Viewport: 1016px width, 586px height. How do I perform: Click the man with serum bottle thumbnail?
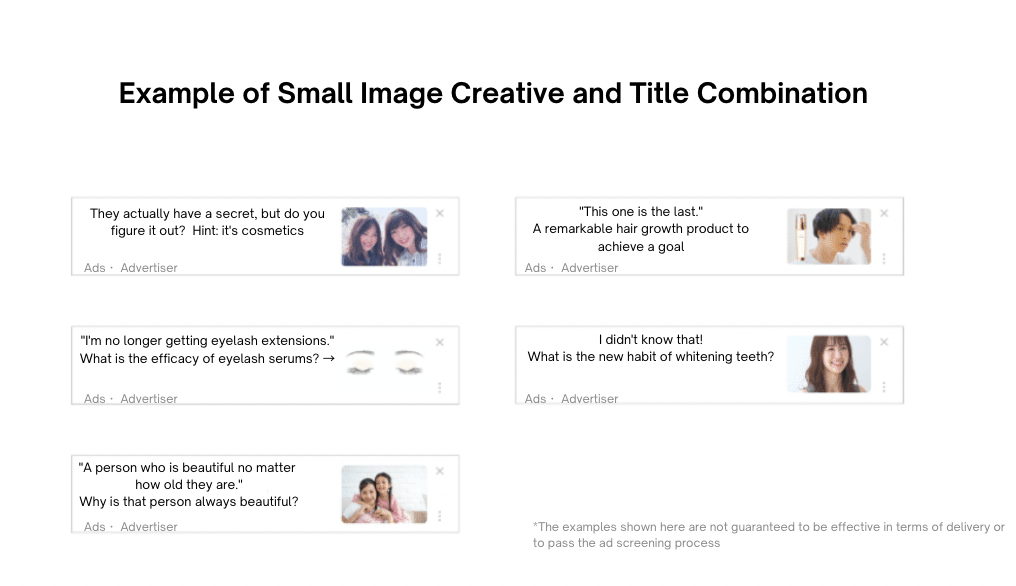829,236
